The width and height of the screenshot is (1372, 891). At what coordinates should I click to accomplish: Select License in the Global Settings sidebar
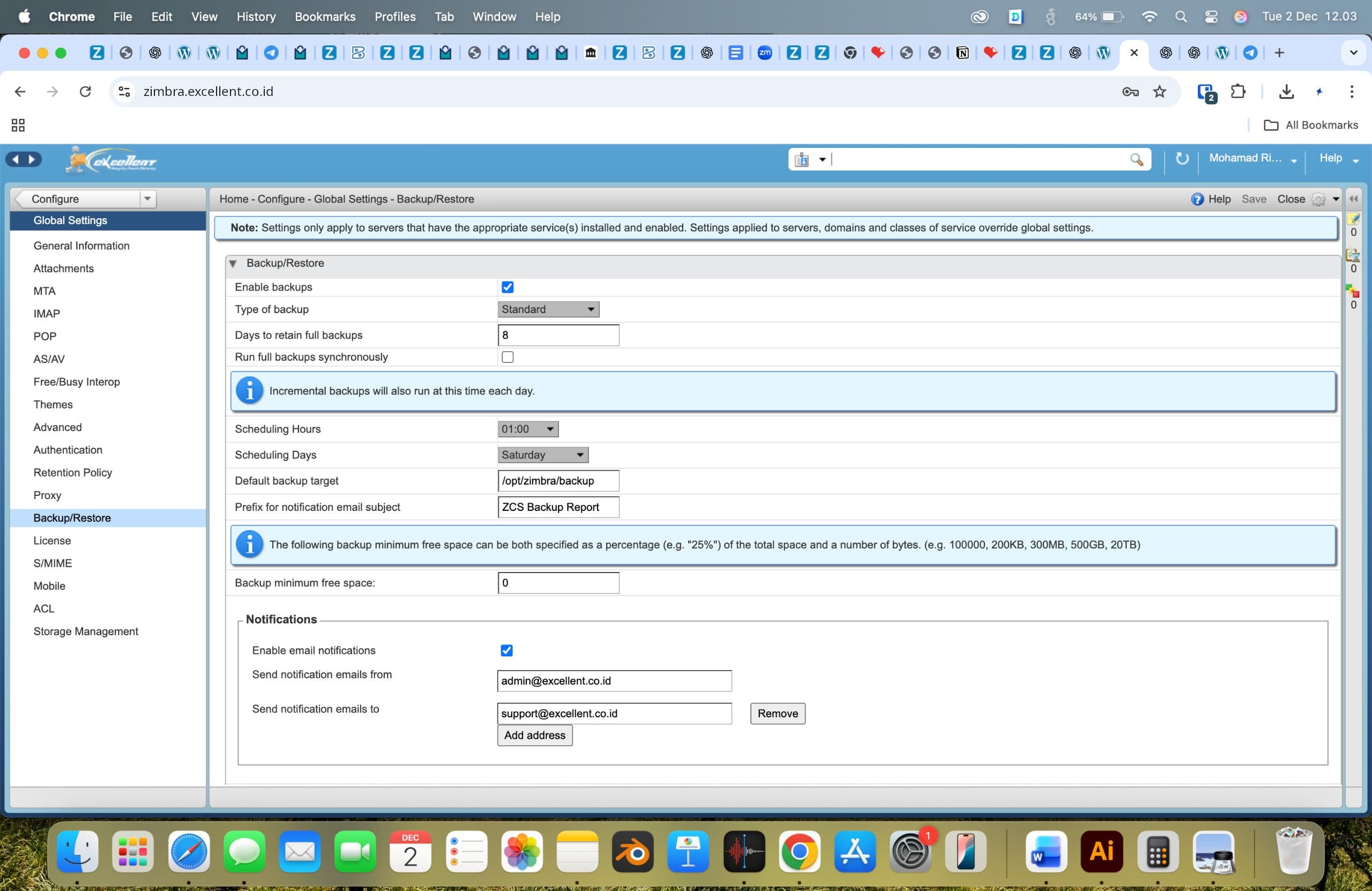(53, 540)
